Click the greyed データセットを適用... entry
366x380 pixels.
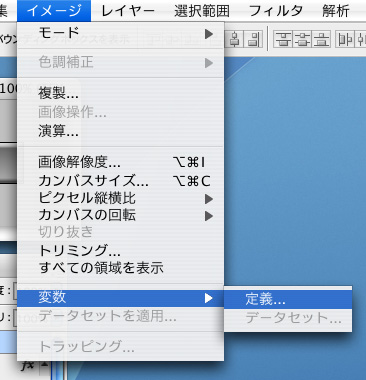[x=121, y=315]
